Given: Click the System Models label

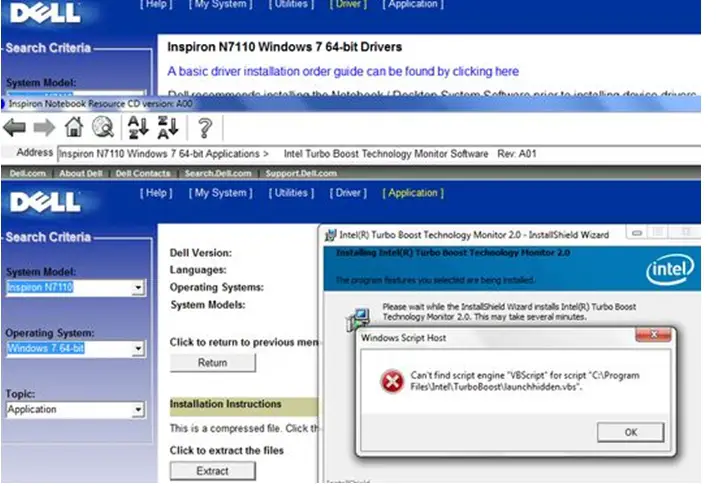Looking at the screenshot, I should 208,305.
